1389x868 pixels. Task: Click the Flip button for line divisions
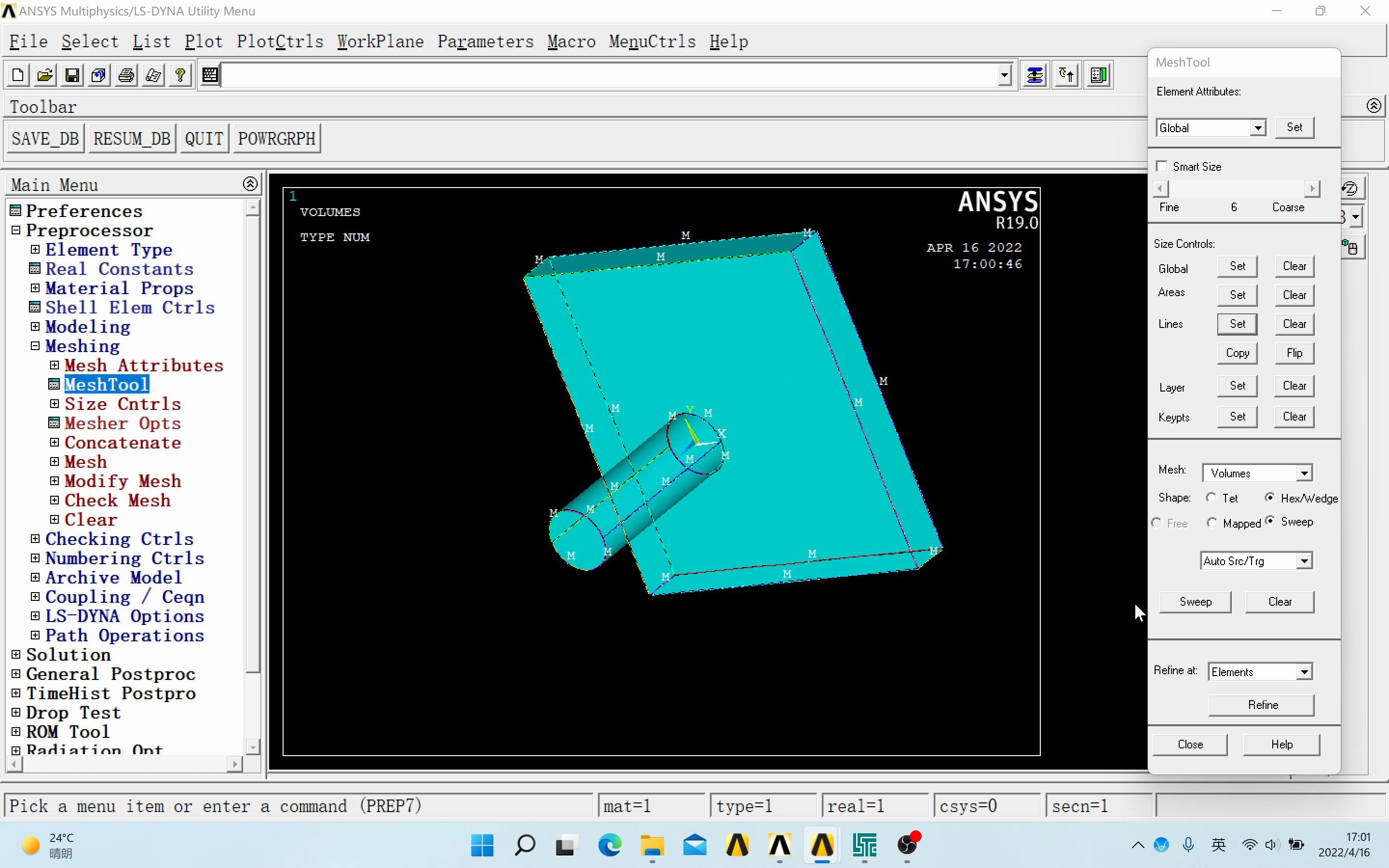[x=1294, y=353]
